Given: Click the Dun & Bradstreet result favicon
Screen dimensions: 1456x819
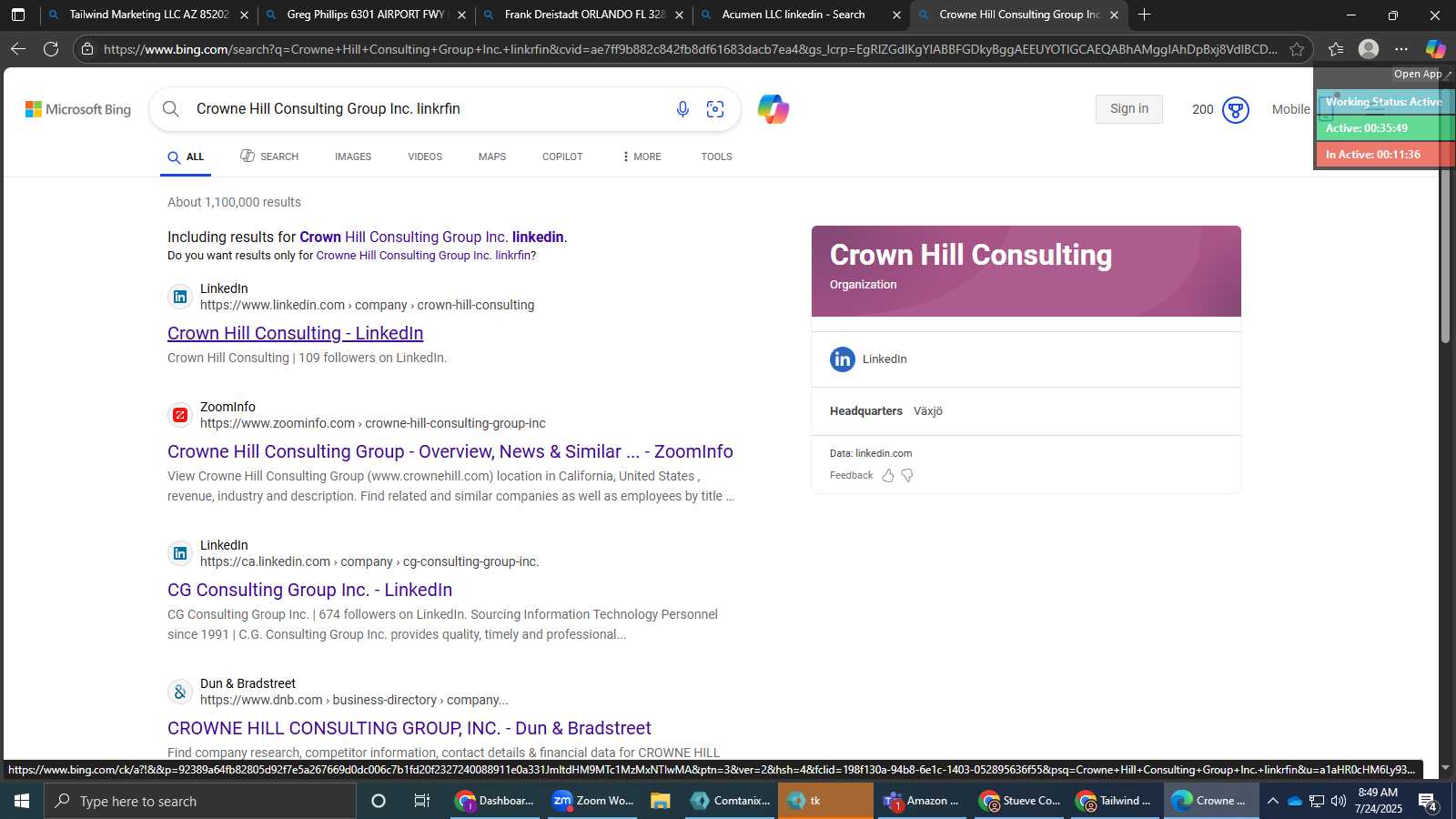Looking at the screenshot, I should pyautogui.click(x=180, y=692).
